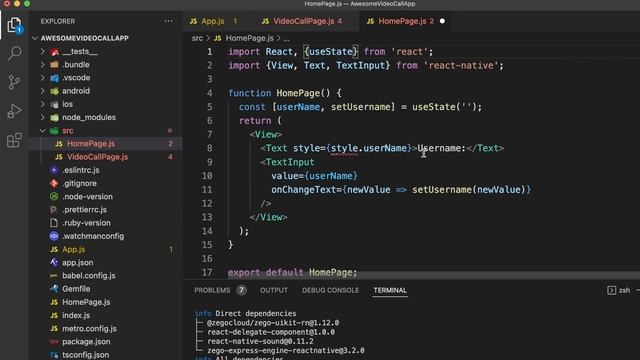This screenshot has height=360, width=640.
Task: Collapse the AWESOMEVIDEOCALLAPP root folder
Action: (35, 38)
